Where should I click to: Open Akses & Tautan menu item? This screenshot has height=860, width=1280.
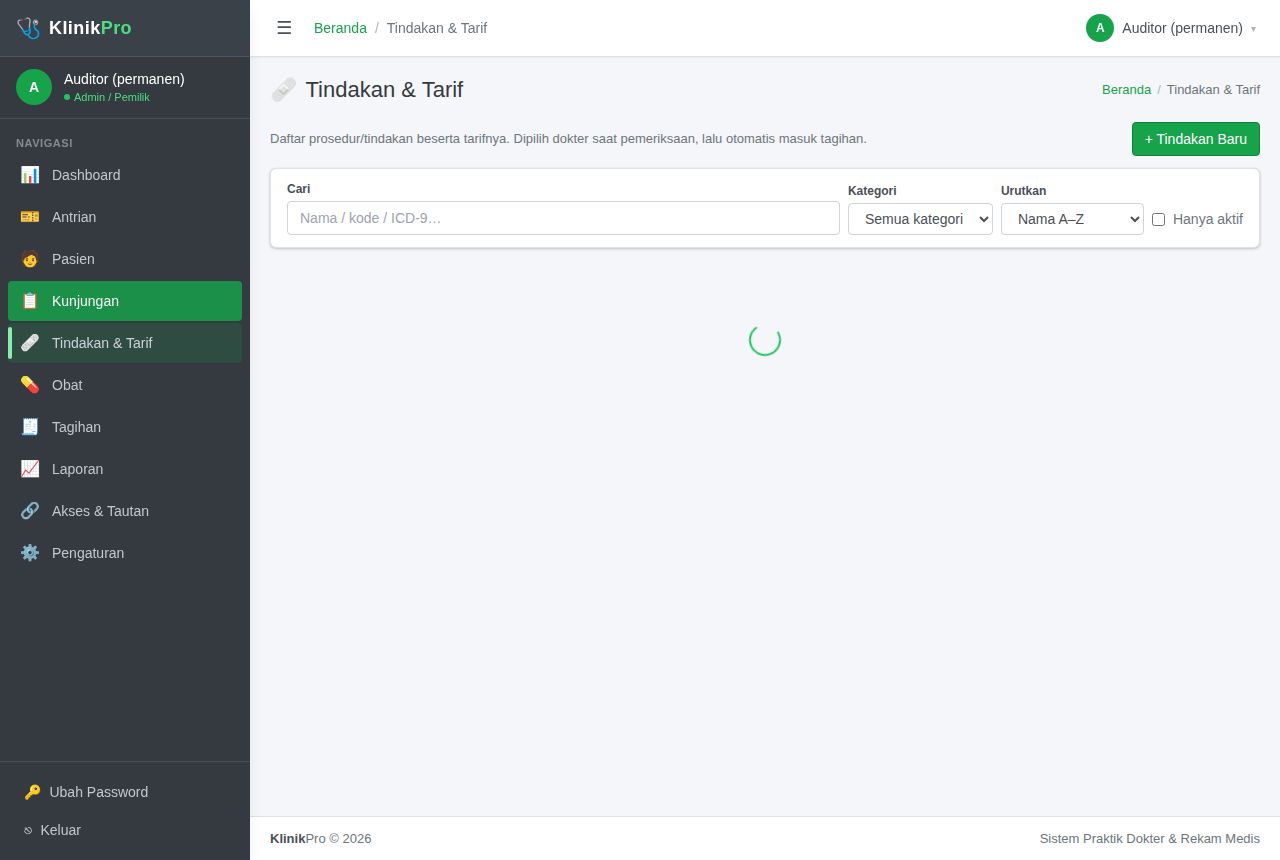tap(125, 511)
